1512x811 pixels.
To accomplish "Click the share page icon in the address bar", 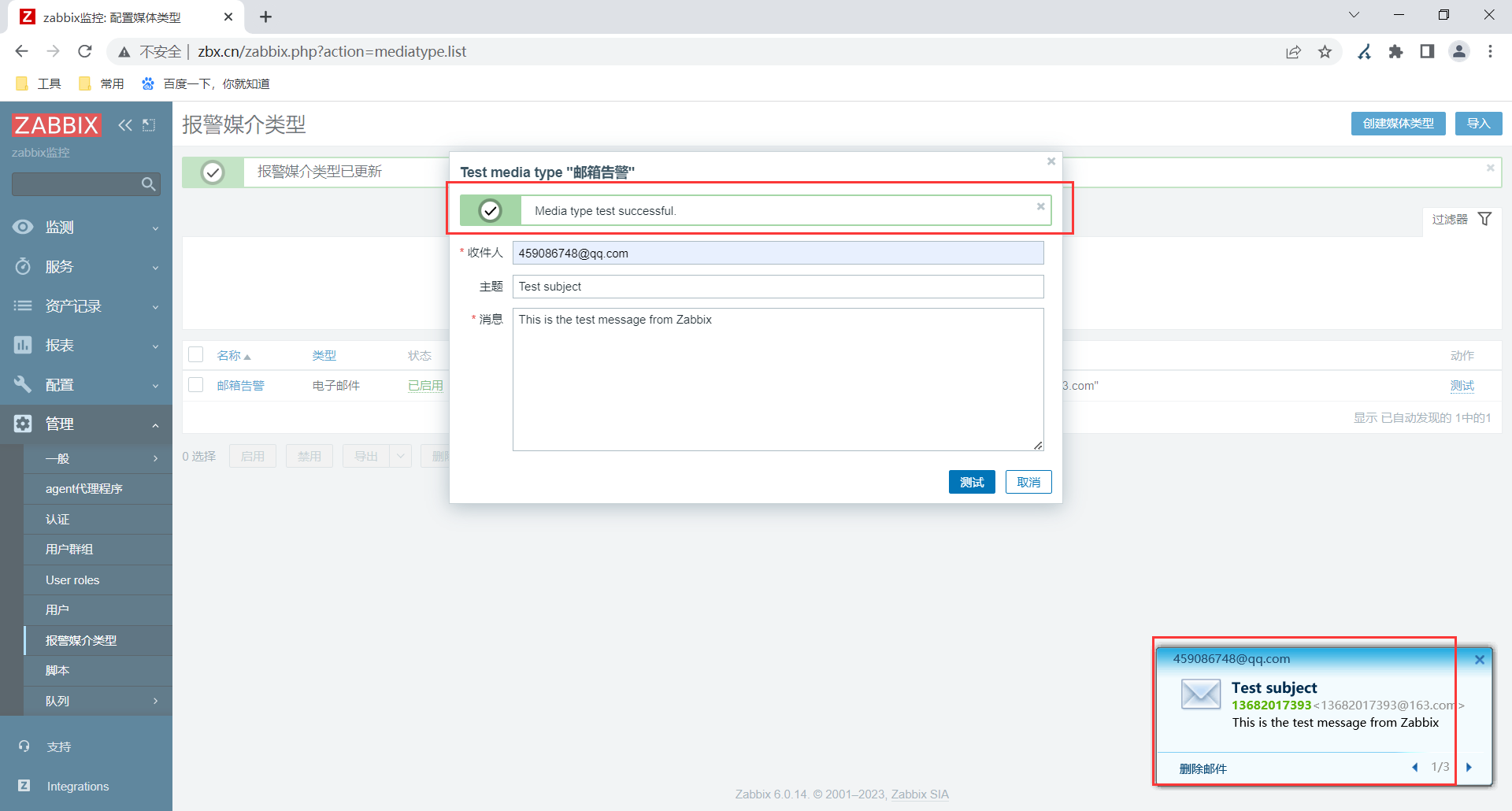I will (1293, 51).
